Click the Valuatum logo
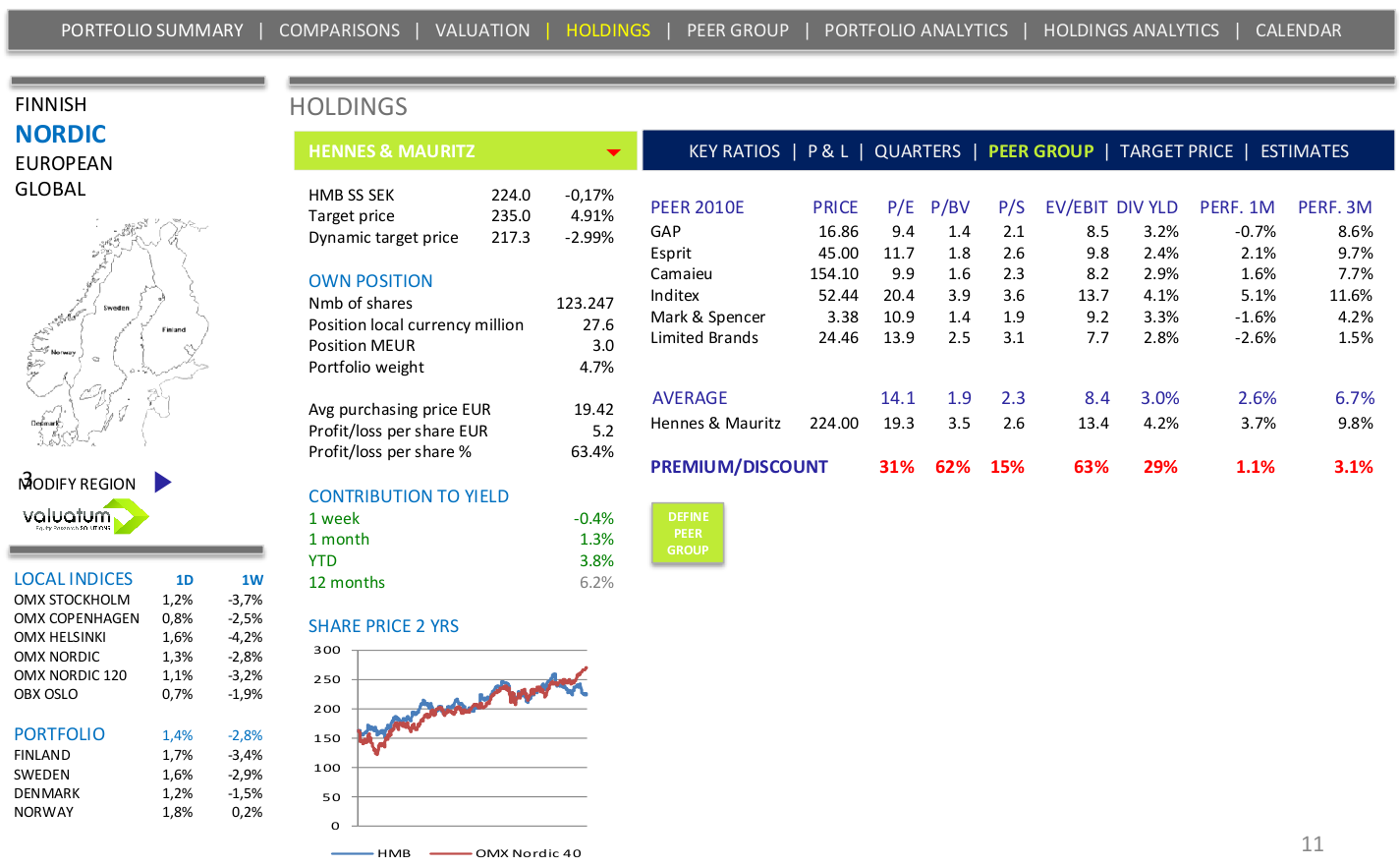The height and width of the screenshot is (867, 1400). click(x=85, y=516)
